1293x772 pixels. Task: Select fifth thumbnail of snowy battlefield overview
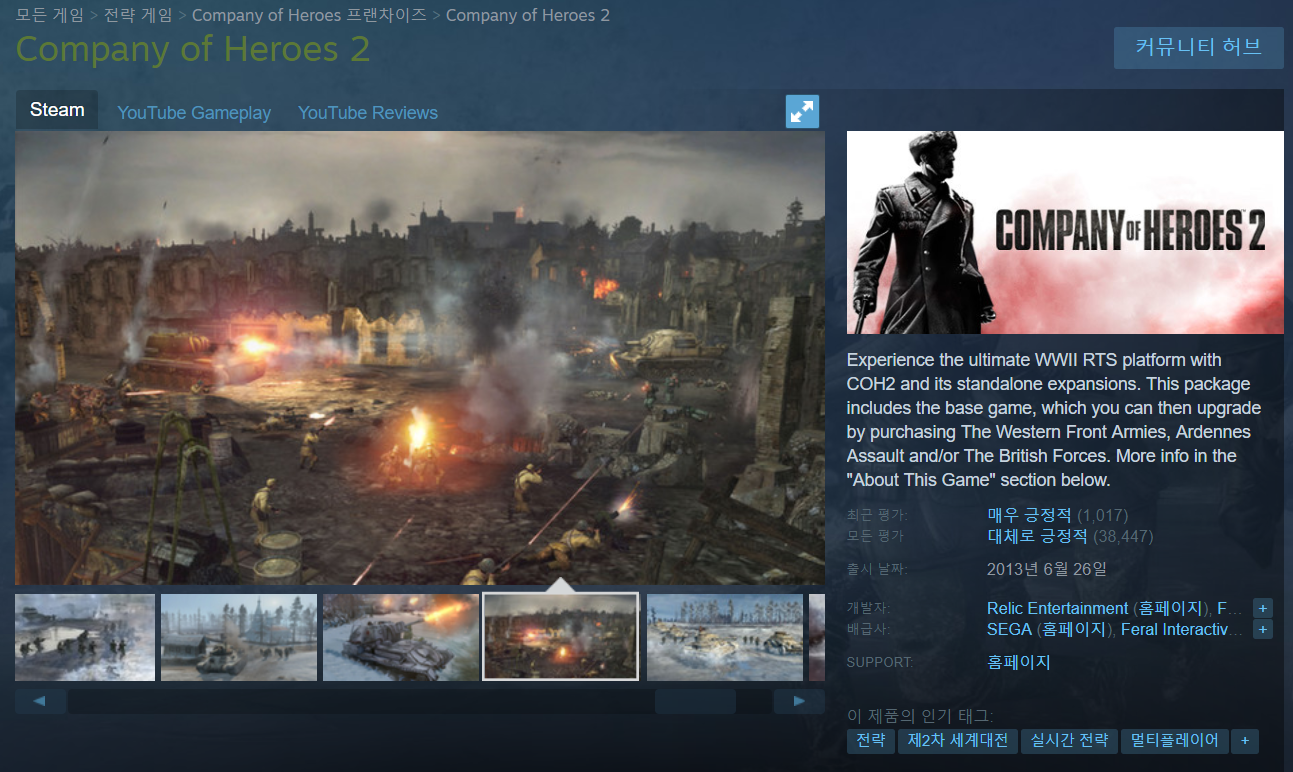coord(725,637)
